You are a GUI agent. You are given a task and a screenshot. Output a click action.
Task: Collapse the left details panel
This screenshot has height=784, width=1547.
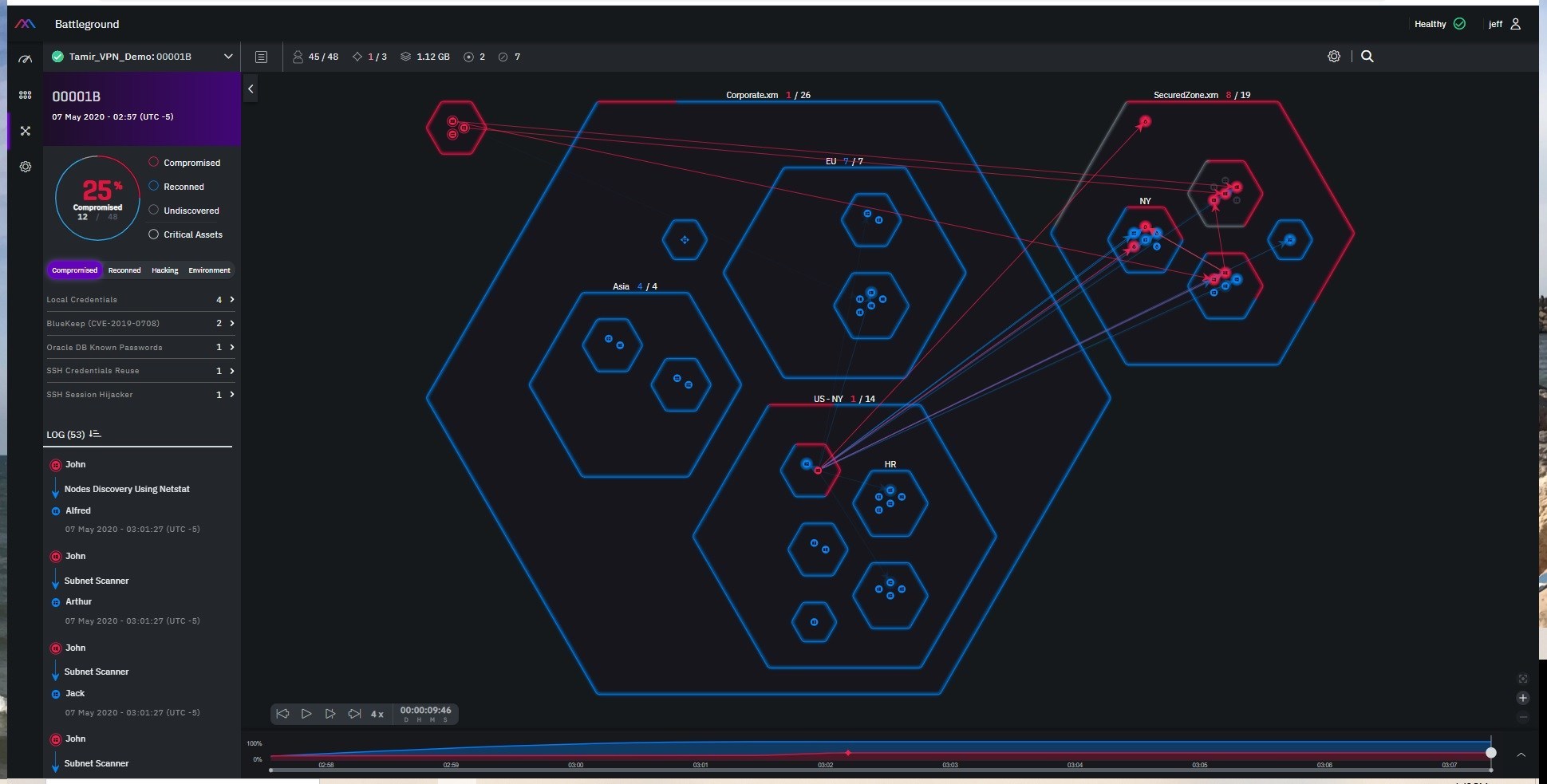click(x=251, y=89)
